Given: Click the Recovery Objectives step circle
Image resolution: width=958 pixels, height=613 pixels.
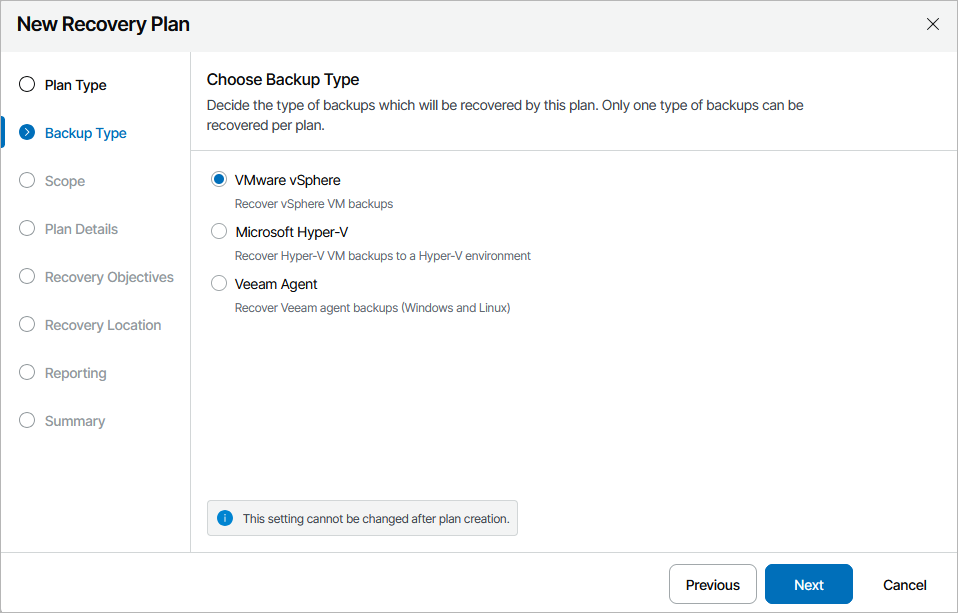Looking at the screenshot, I should tap(26, 276).
